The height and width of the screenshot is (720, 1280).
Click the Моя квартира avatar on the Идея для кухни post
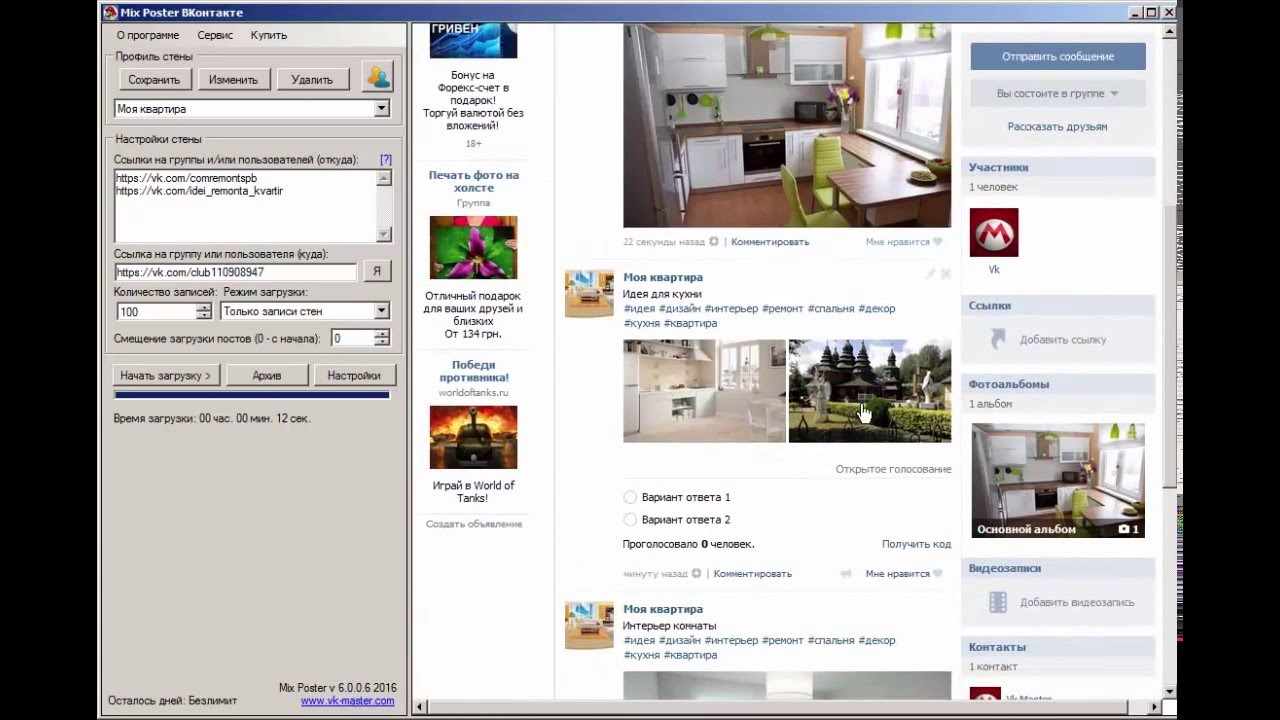(x=589, y=294)
